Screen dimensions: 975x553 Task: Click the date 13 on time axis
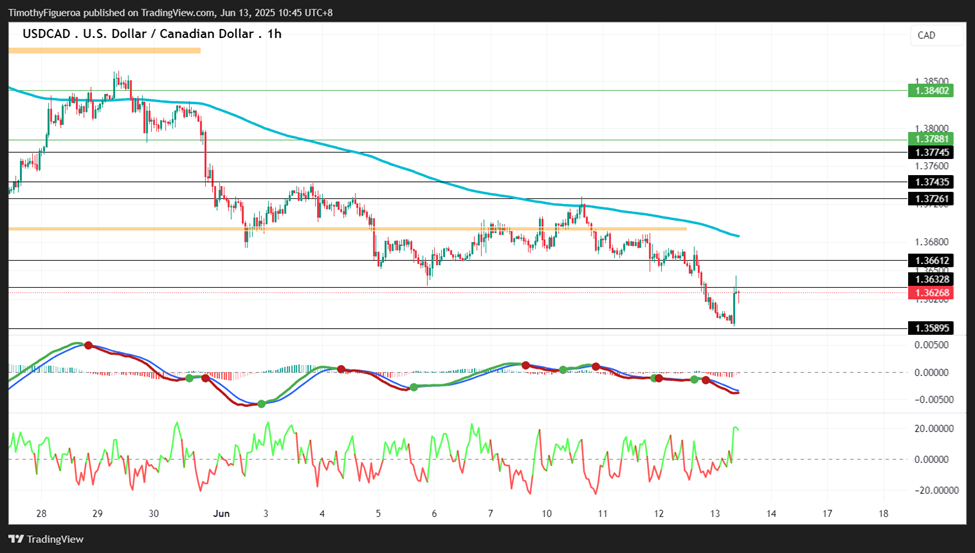(x=715, y=514)
